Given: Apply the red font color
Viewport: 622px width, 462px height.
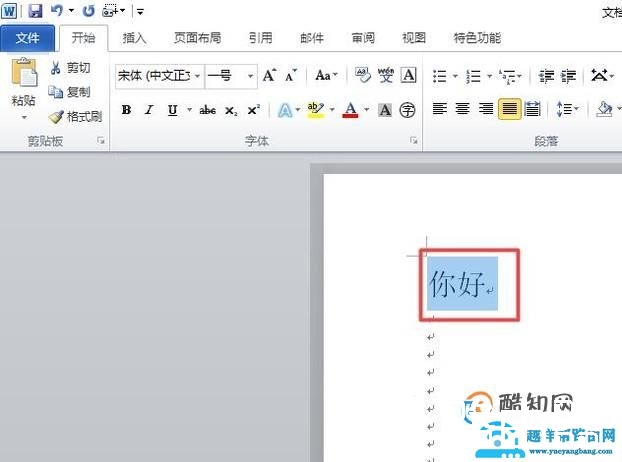Looking at the screenshot, I should point(350,110).
